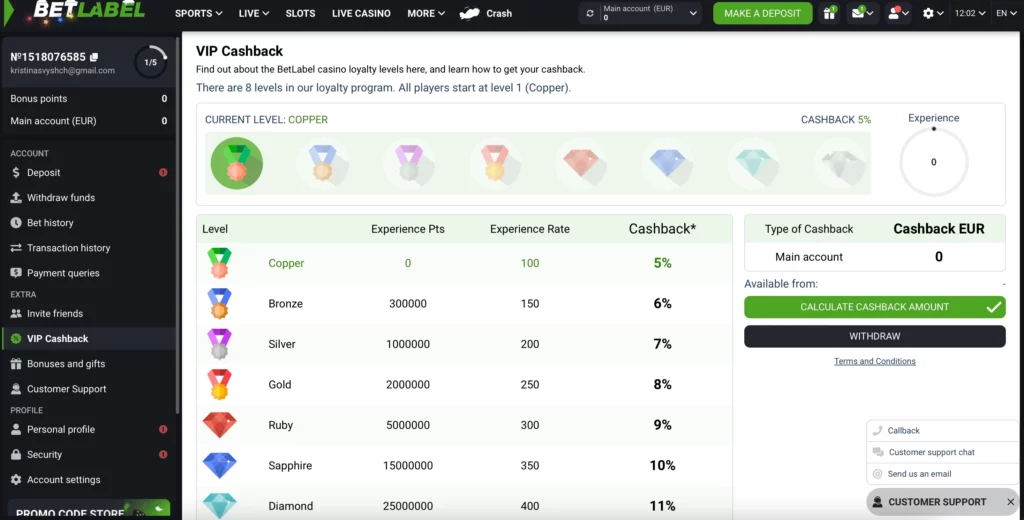The width and height of the screenshot is (1024, 520).
Task: Open the 12:02 time zone dropdown
Action: pos(970,13)
